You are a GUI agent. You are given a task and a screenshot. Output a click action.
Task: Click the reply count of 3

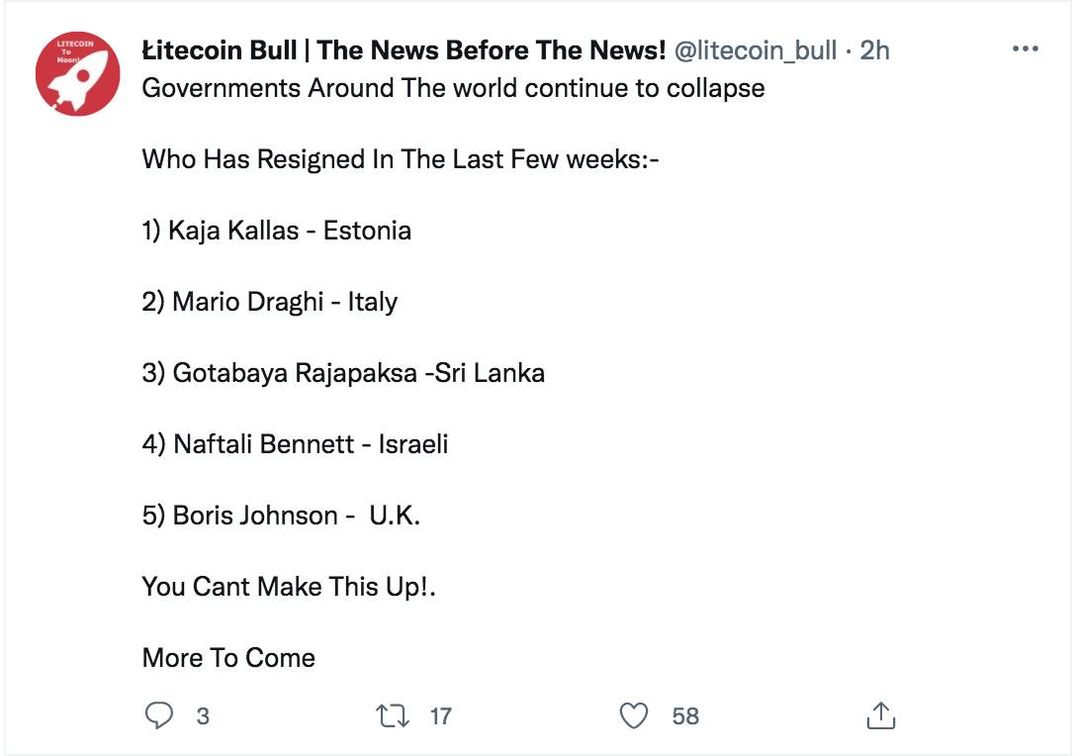click(203, 716)
